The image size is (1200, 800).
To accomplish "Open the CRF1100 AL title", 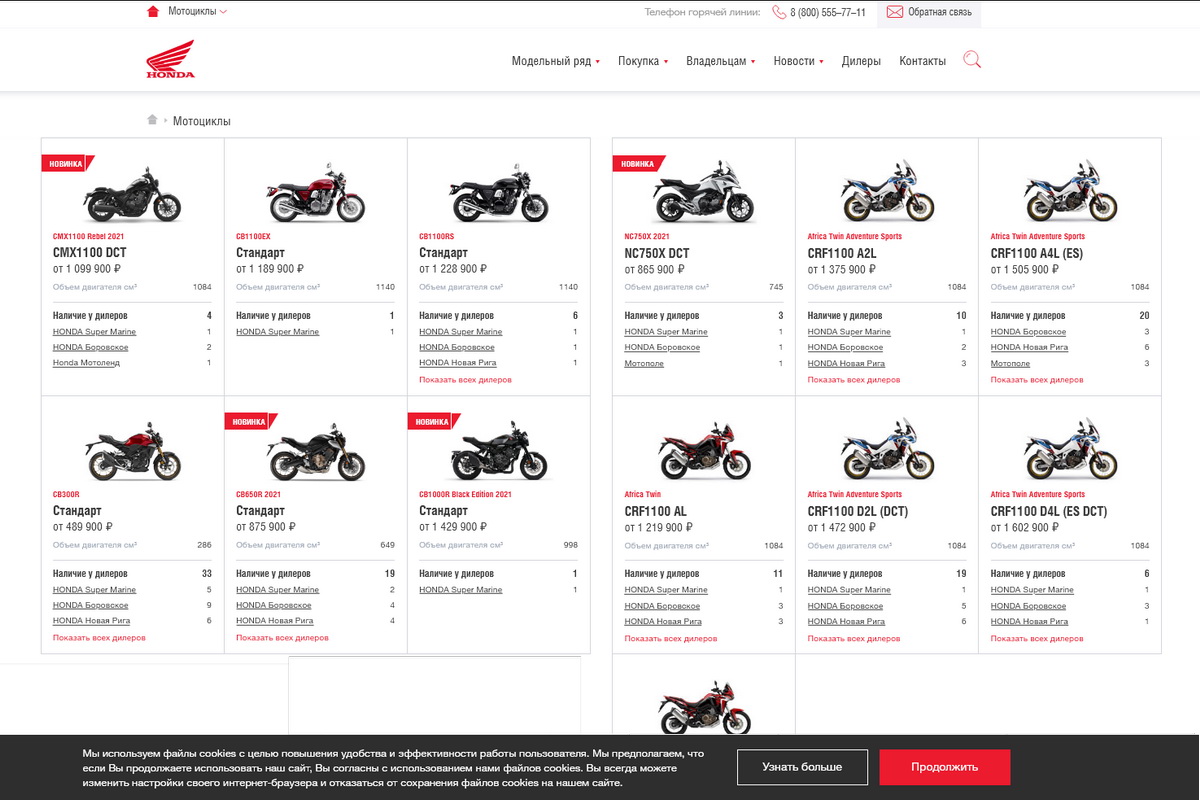I will (656, 511).
